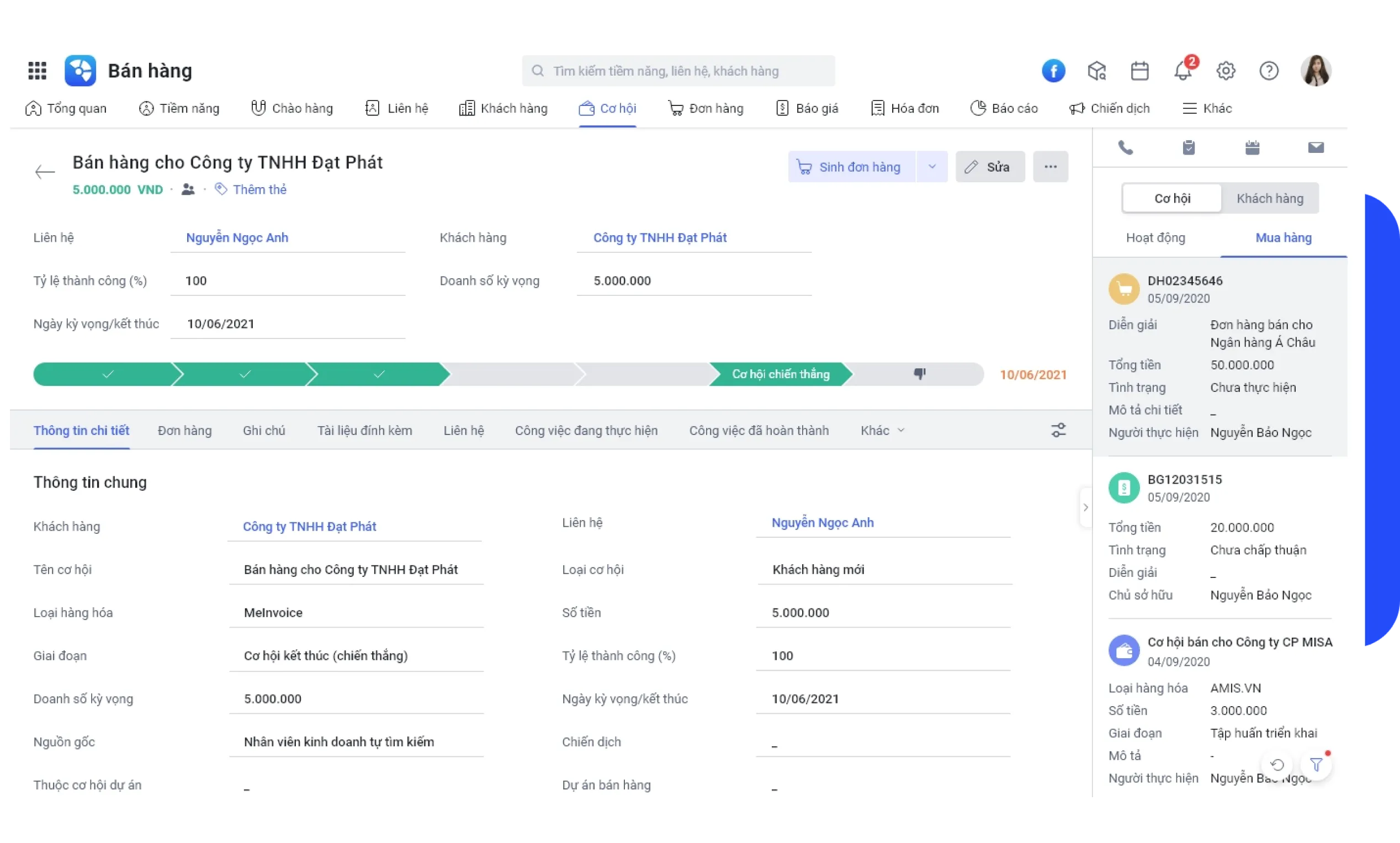This screenshot has width=1400, height=843.
Task: Open the Facebook integration icon
Action: [1053, 71]
